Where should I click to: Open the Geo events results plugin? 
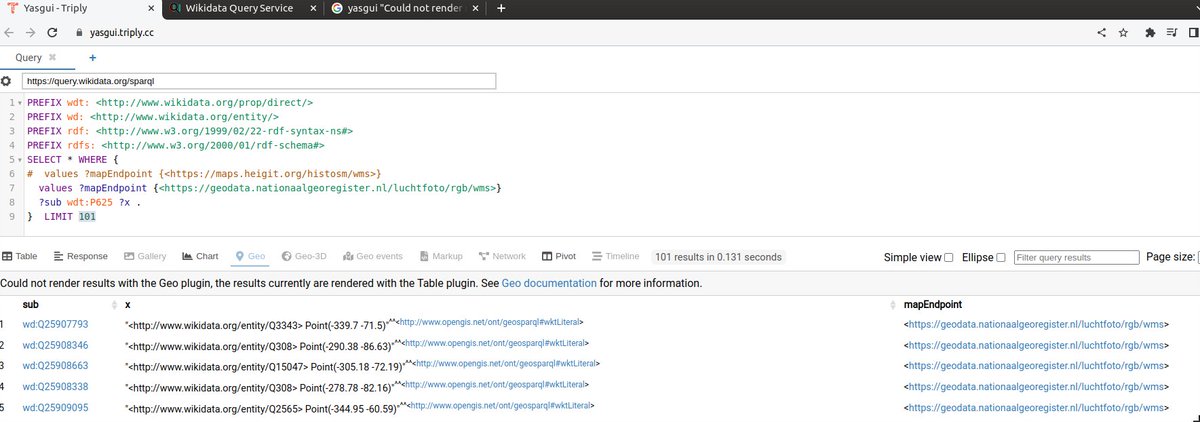pyautogui.click(x=373, y=257)
